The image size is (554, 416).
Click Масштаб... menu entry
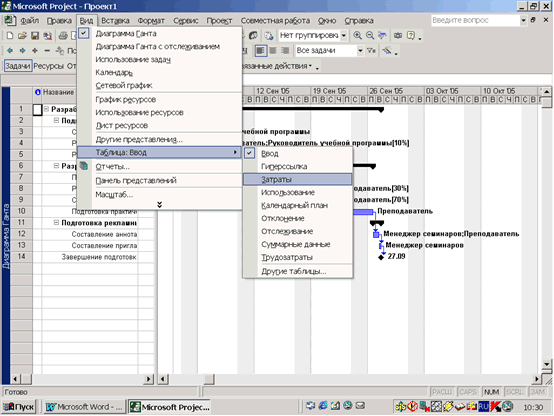pyautogui.click(x=114, y=194)
